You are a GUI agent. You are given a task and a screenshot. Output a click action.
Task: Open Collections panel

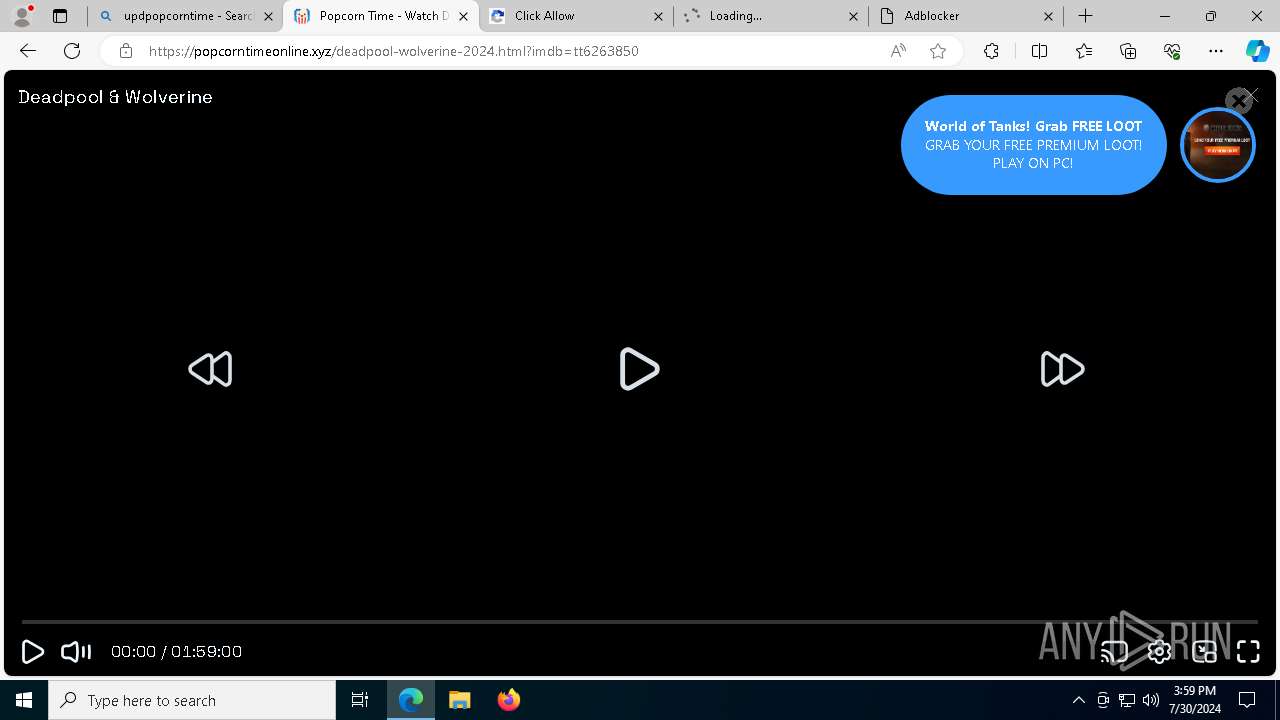tap(1128, 51)
